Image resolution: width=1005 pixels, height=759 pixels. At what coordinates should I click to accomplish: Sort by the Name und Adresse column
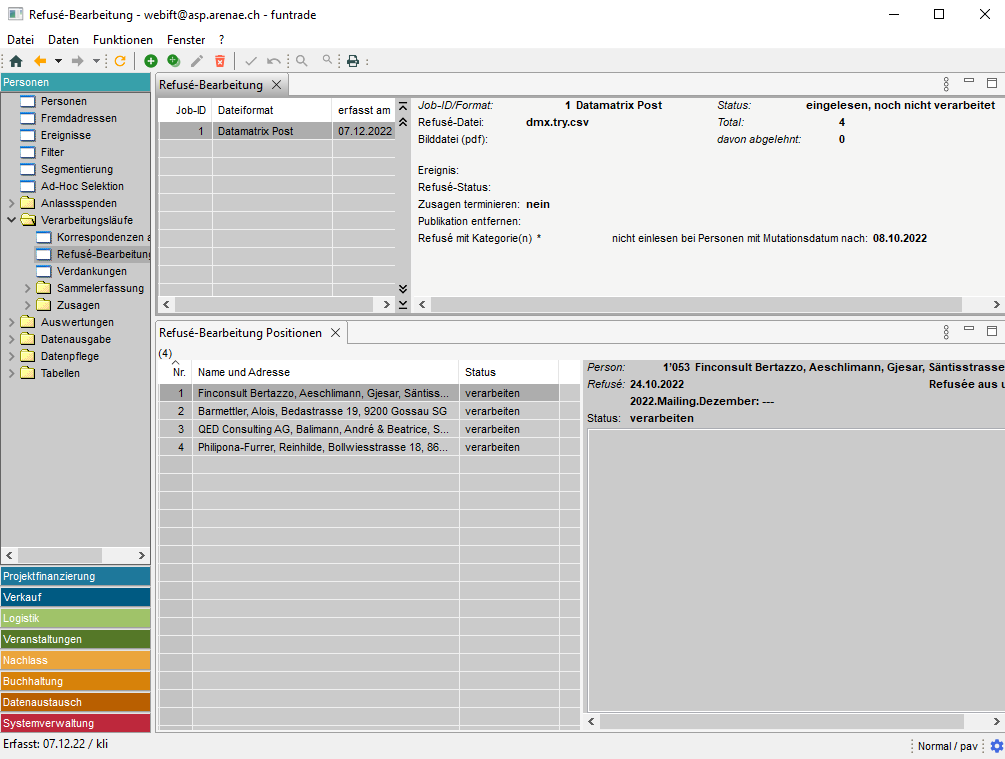pos(324,372)
